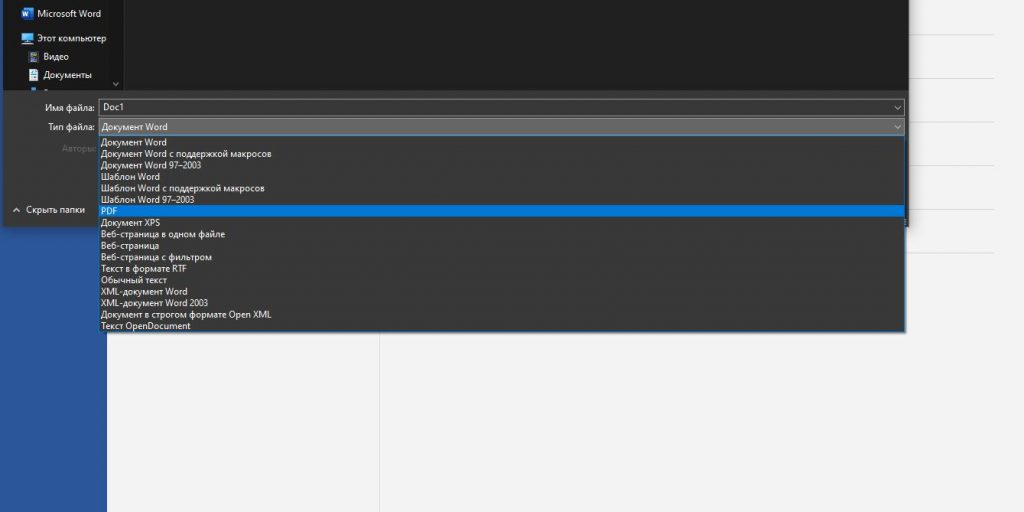This screenshot has height=512, width=1024.
Task: Click Скрыть папки to hide folders
Action: coord(56,210)
